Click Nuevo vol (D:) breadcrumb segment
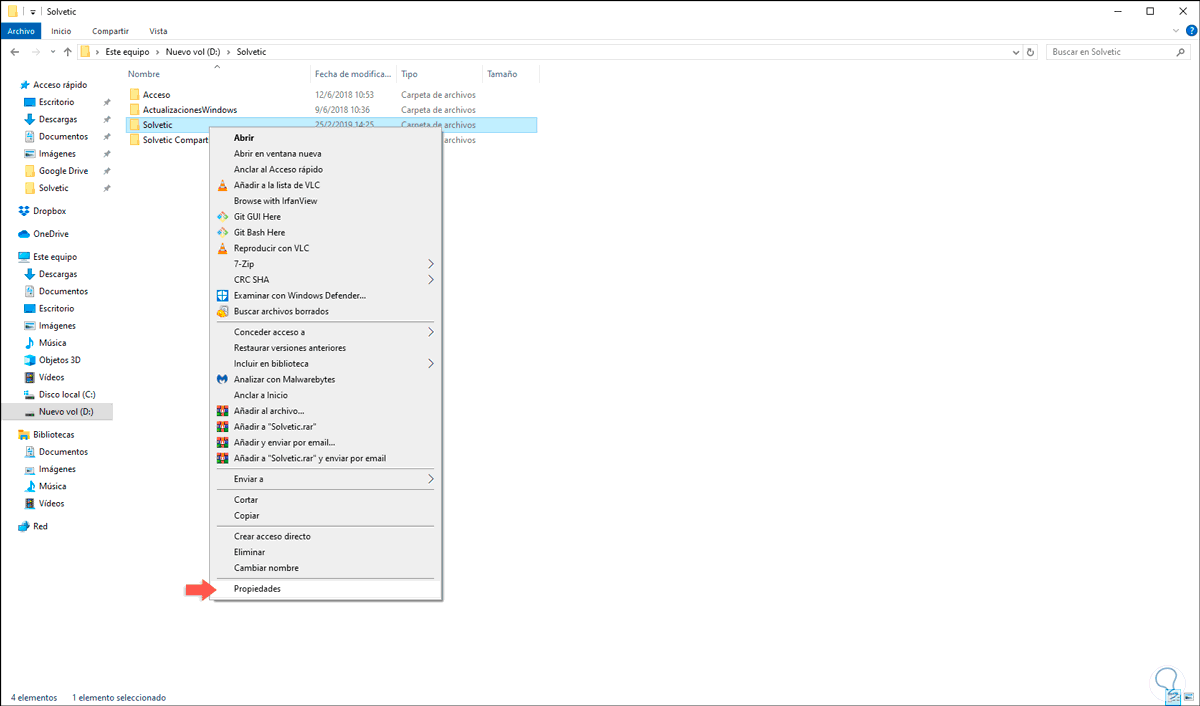This screenshot has height=706, width=1200. [x=192, y=51]
